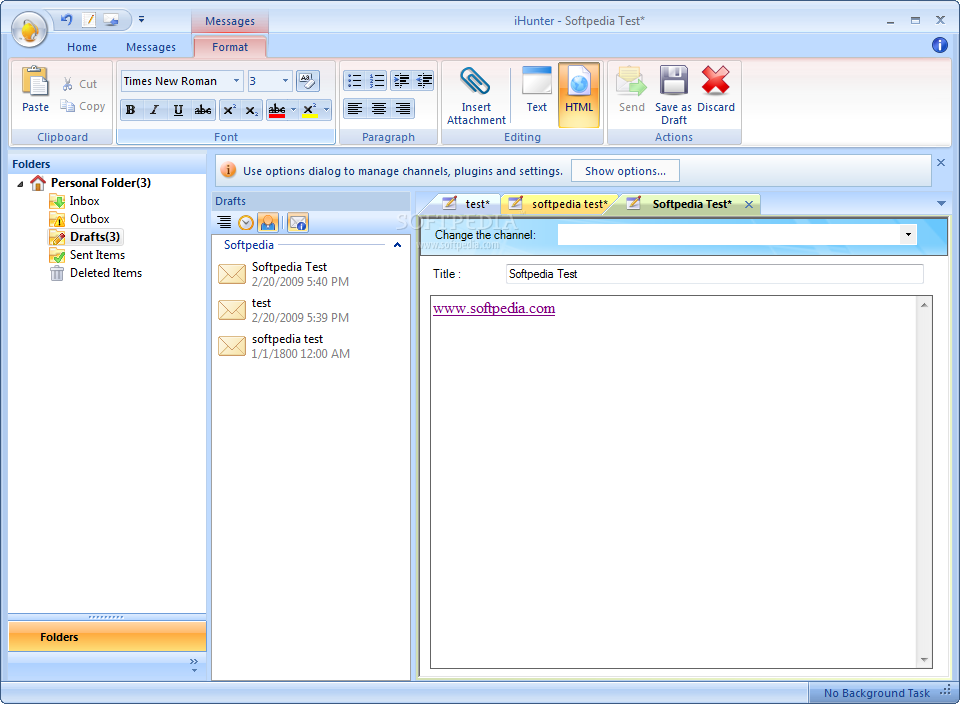Center the paragraph text
Screen dimensions: 960x704
coord(379,109)
